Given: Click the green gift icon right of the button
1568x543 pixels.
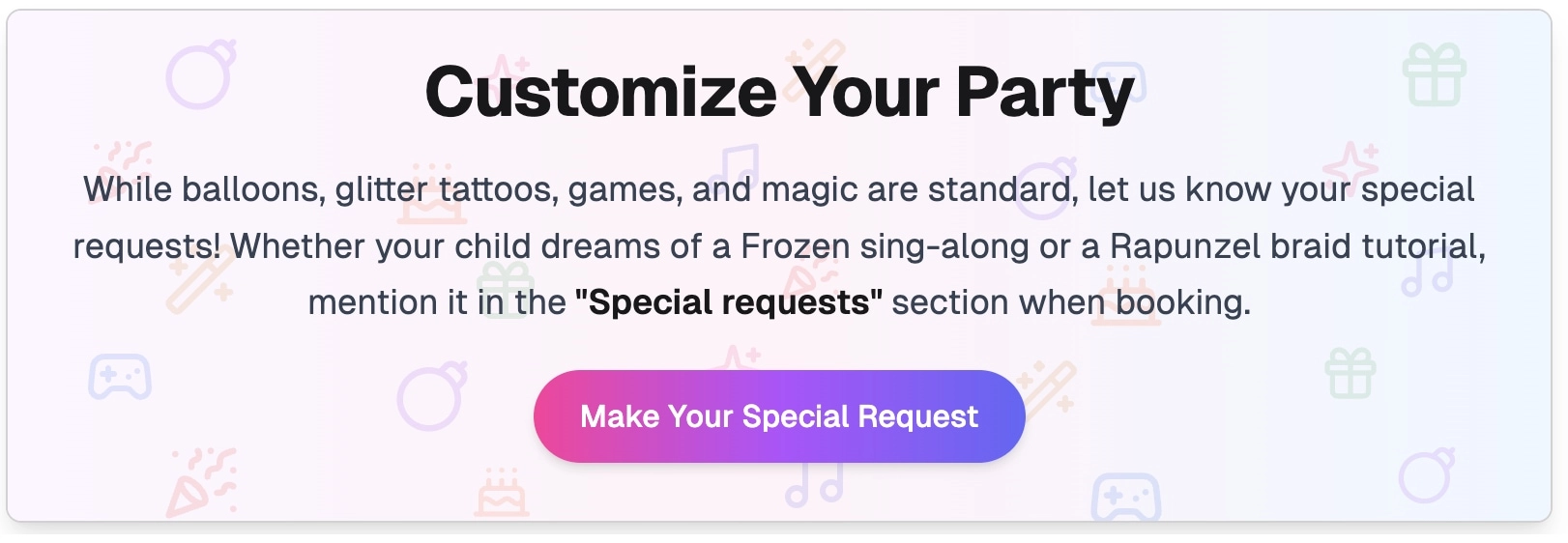Looking at the screenshot, I should tap(1350, 373).
